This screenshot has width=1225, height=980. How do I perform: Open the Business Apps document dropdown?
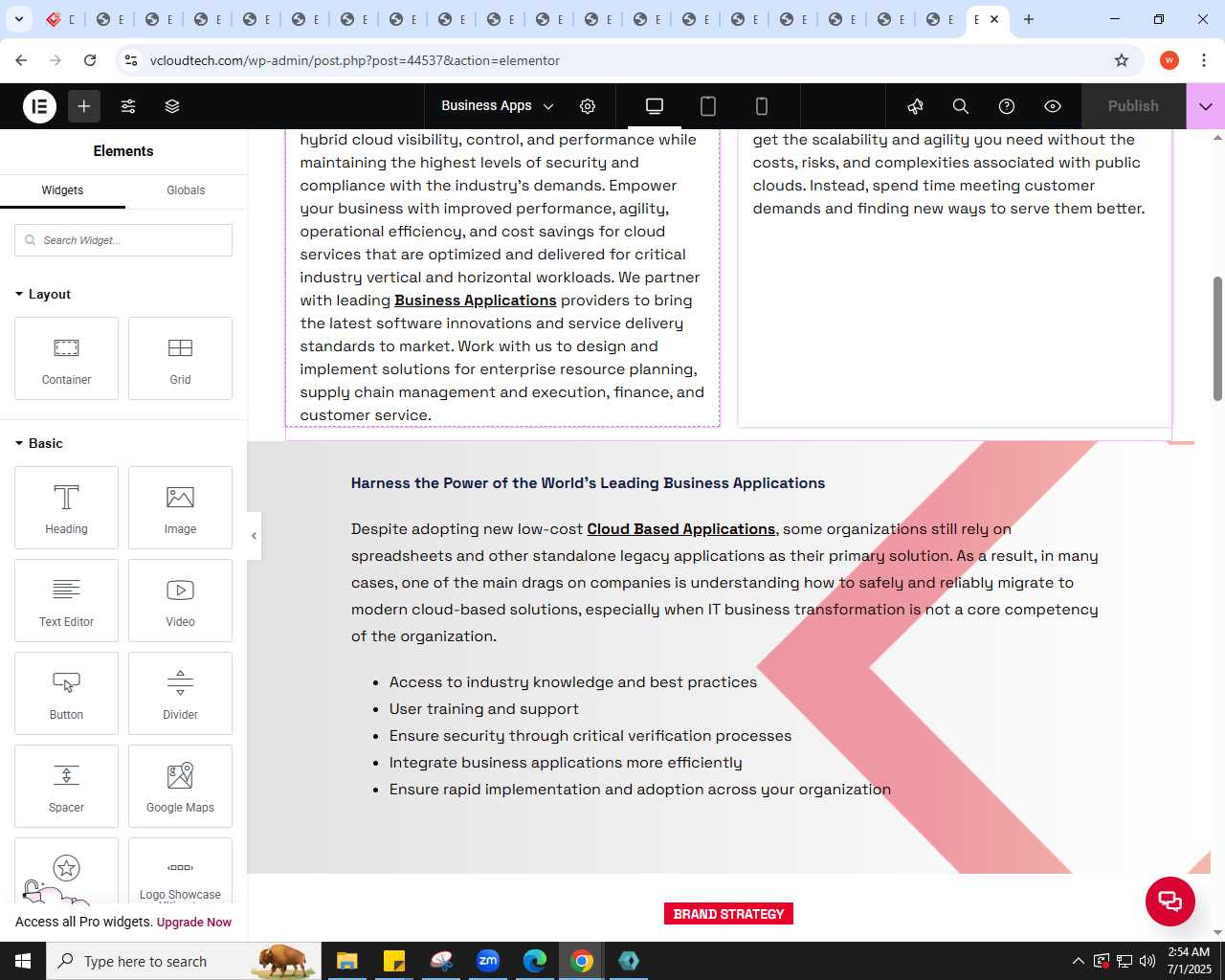[497, 106]
